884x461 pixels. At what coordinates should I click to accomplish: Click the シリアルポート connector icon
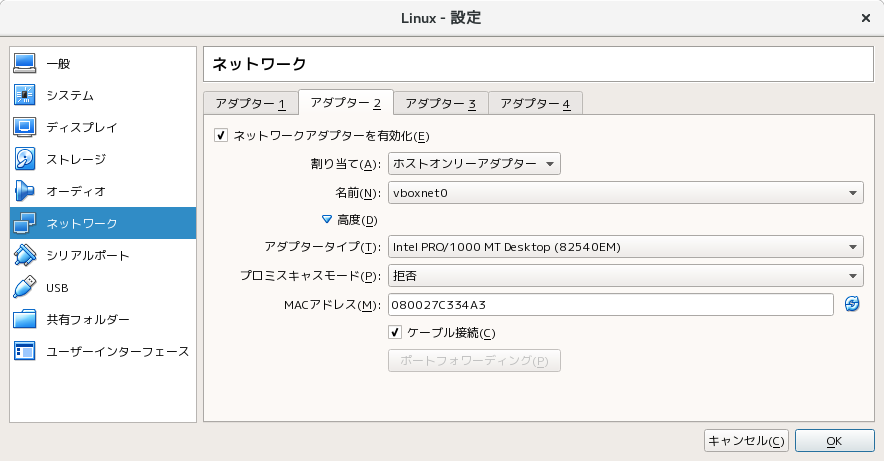[x=25, y=255]
